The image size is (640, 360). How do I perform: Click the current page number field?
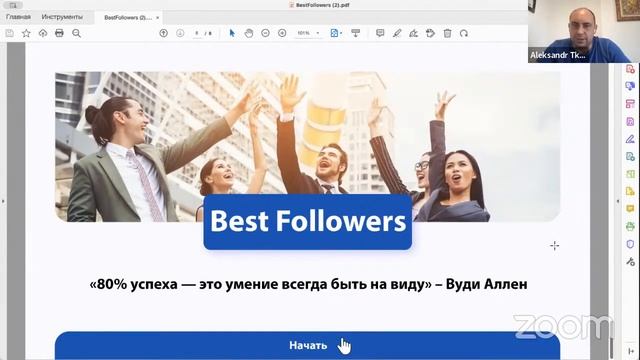197,33
